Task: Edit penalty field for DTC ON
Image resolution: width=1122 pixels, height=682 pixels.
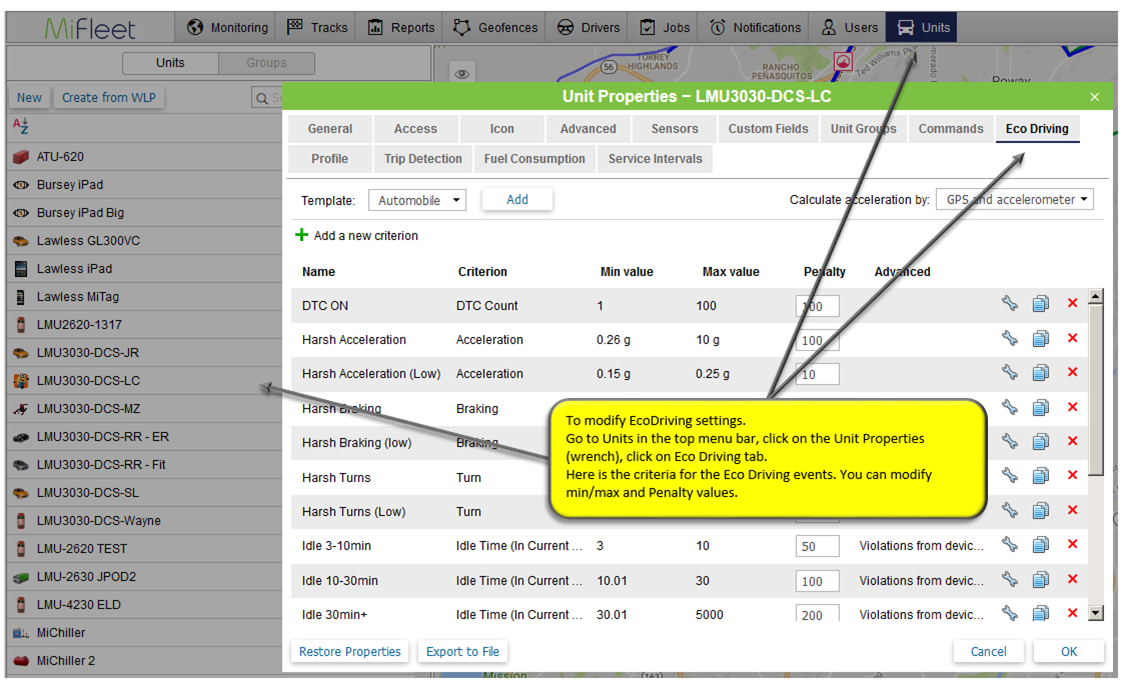Action: coord(817,306)
